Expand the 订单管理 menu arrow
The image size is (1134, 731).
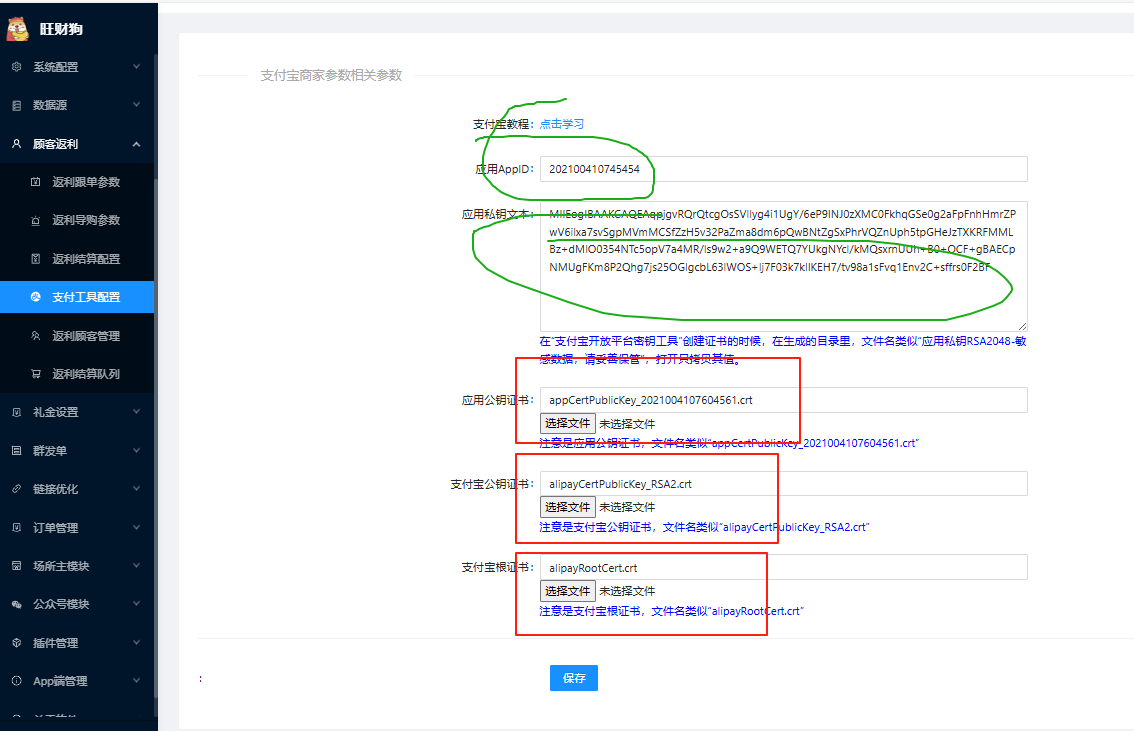pos(136,528)
